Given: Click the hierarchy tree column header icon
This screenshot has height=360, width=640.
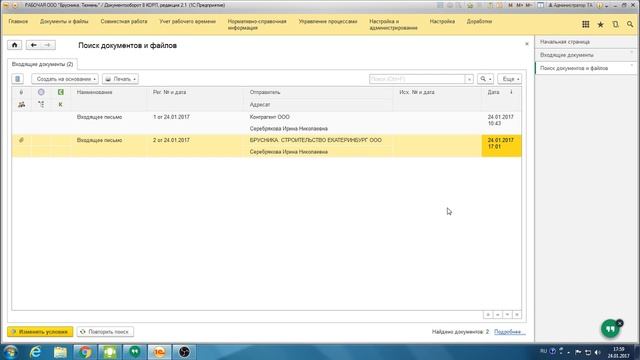Looking at the screenshot, I should coord(41,104).
